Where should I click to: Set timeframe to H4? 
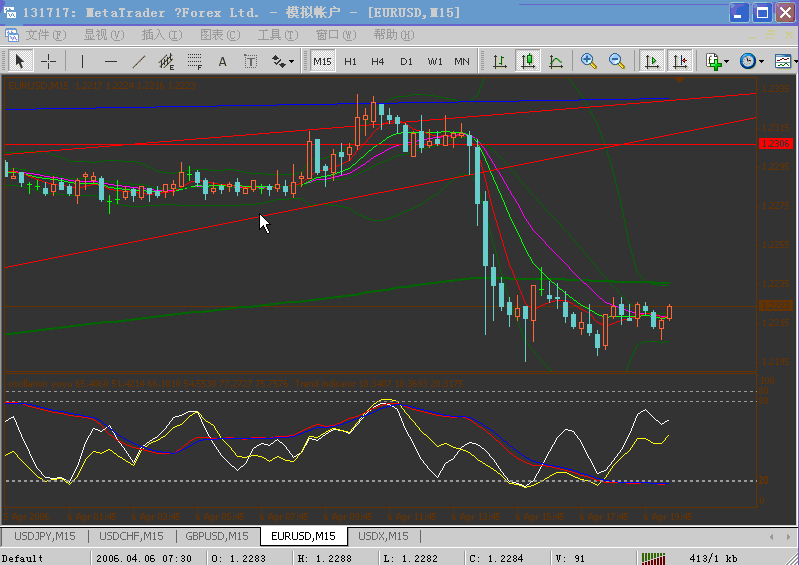coord(378,61)
